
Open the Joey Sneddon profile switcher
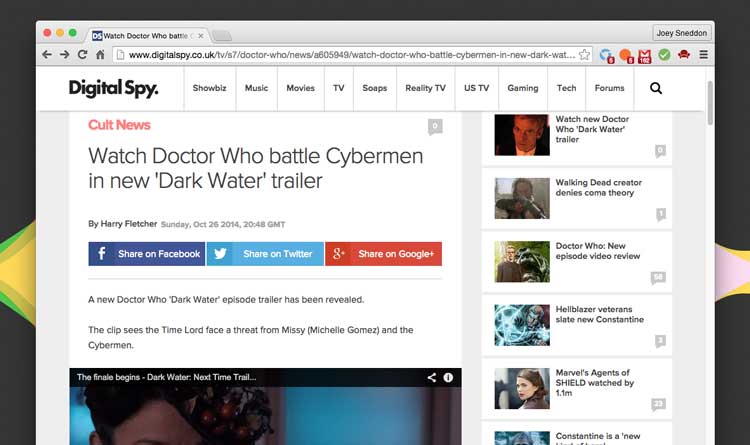pyautogui.click(x=682, y=32)
